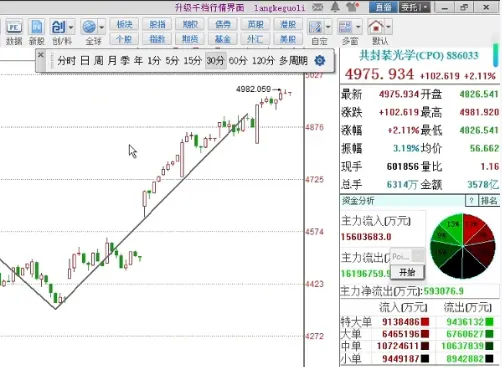Viewport: 502px width, 367px height.
Task: Close the small Poi... popup window
Action: pyautogui.click(x=417, y=256)
